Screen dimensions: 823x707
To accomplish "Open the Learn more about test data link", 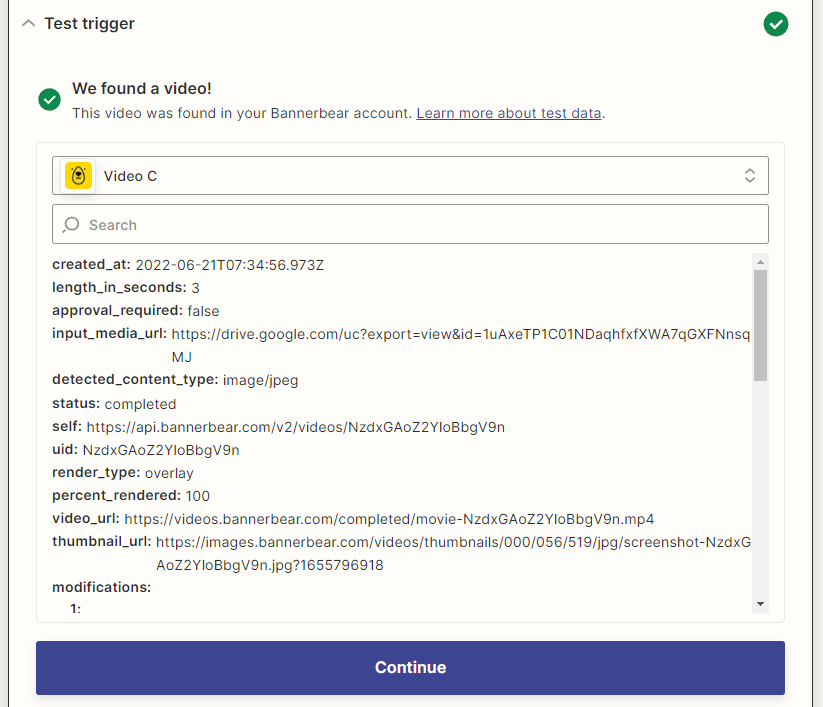I will click(x=508, y=113).
